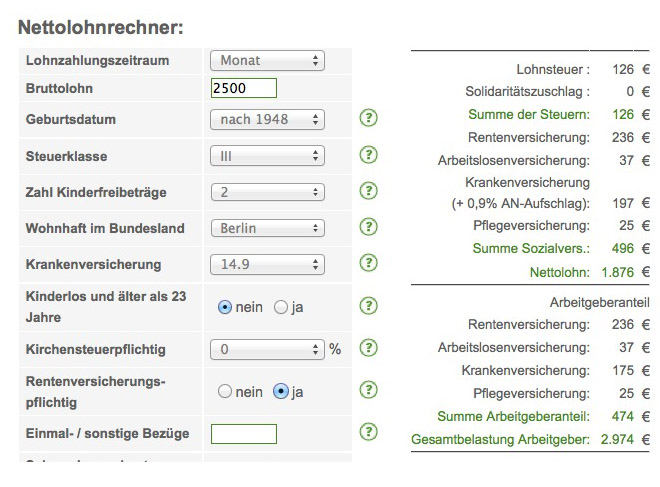Select 'nein' for Rentenversicherungspflichtig
The width and height of the screenshot is (660, 487).
225,391
